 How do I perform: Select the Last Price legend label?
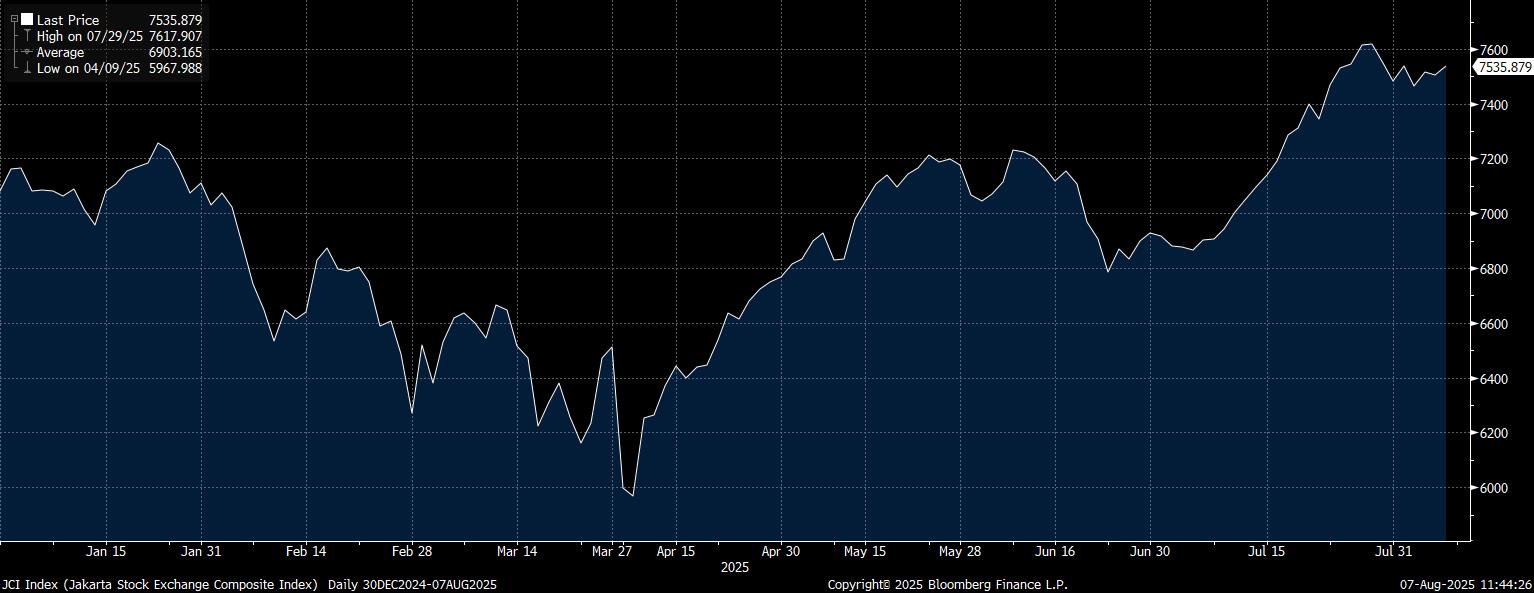tap(67, 20)
